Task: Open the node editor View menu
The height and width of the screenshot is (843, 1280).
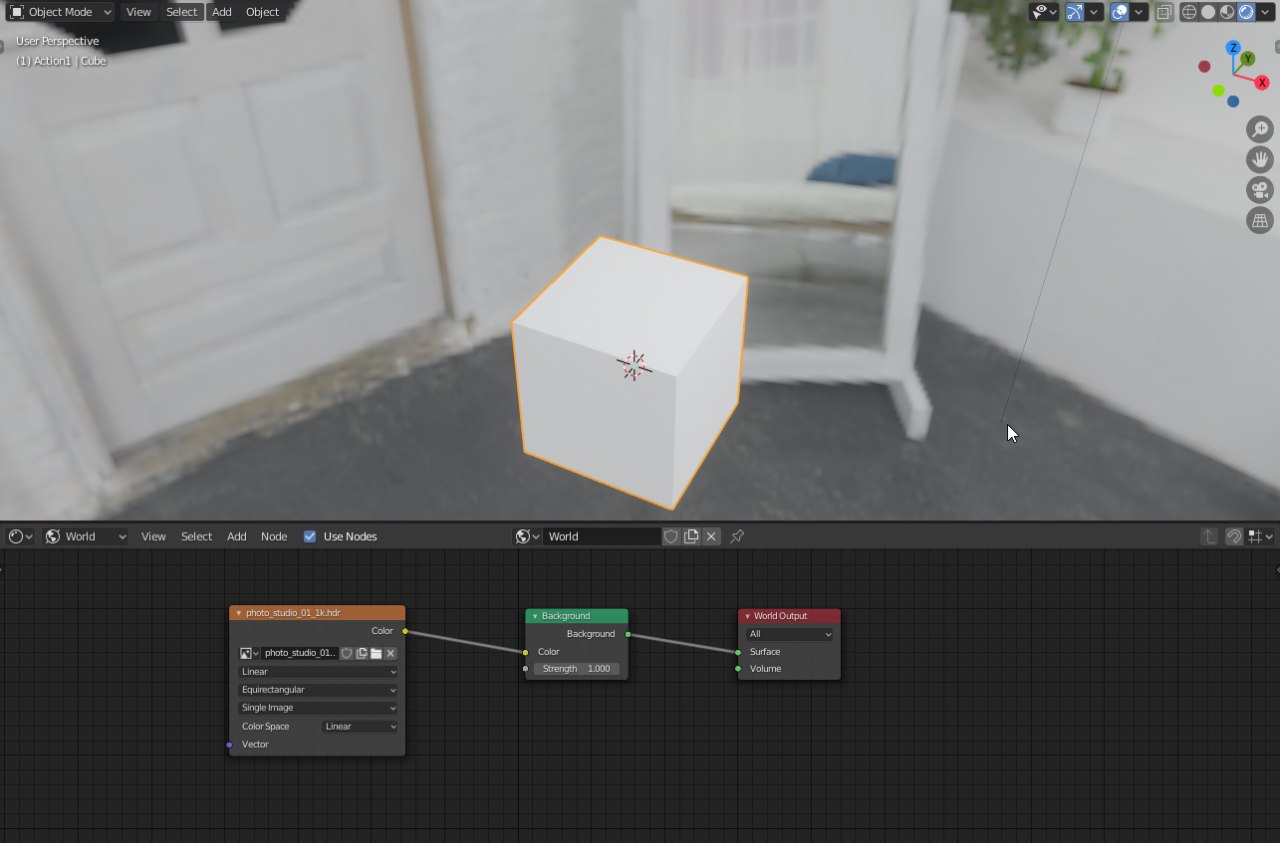Action: (153, 536)
